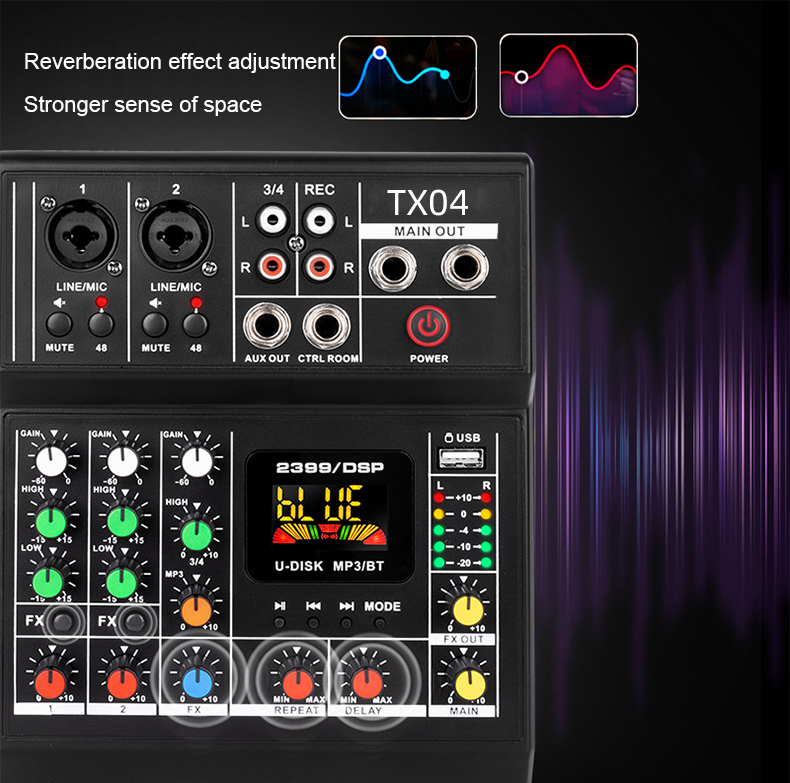Toggle the channel 2 MUTE button
The image size is (790, 783).
(155, 323)
